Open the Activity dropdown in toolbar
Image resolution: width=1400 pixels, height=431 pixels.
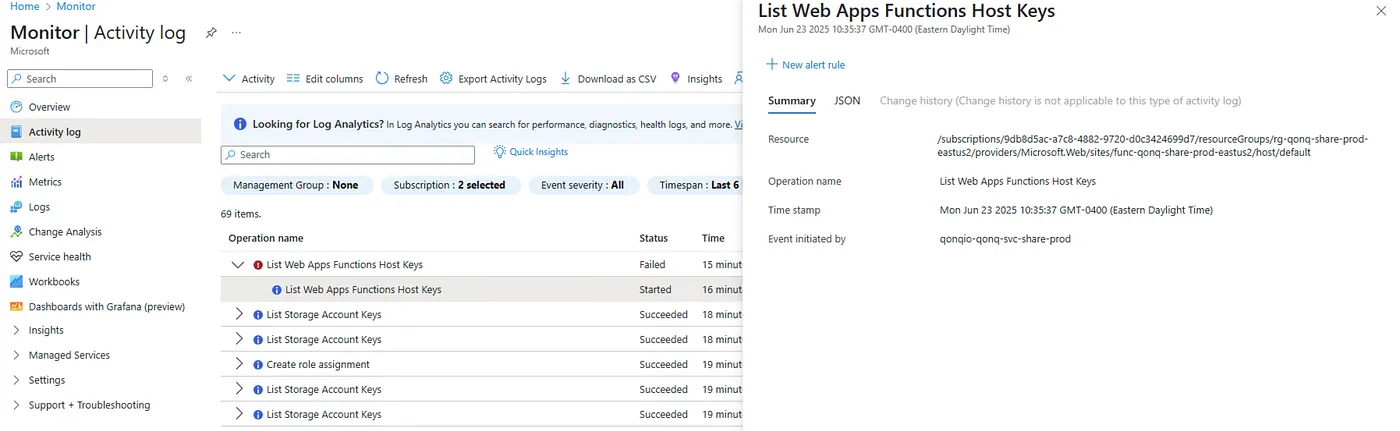[248, 78]
